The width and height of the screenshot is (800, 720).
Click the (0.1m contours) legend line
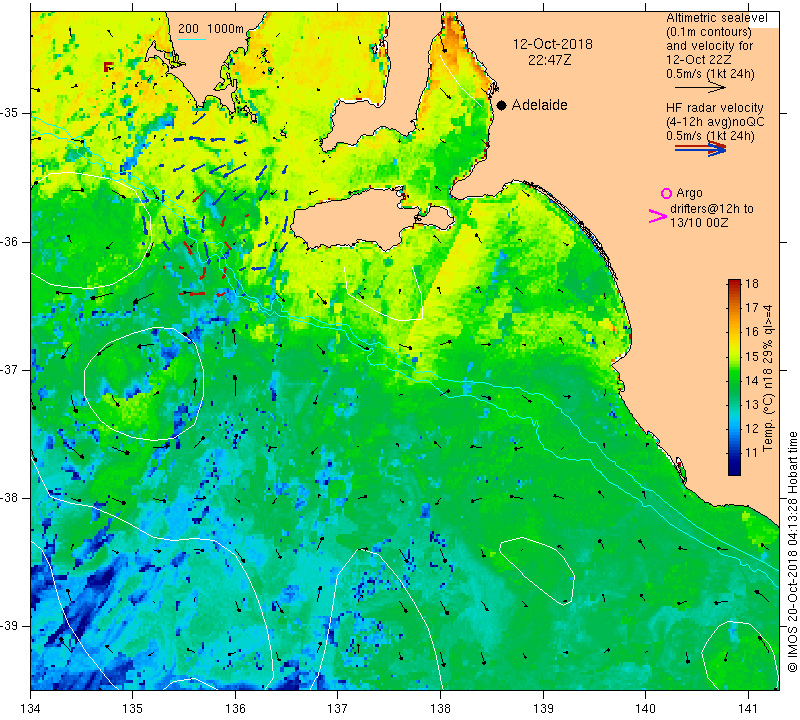[708, 32]
